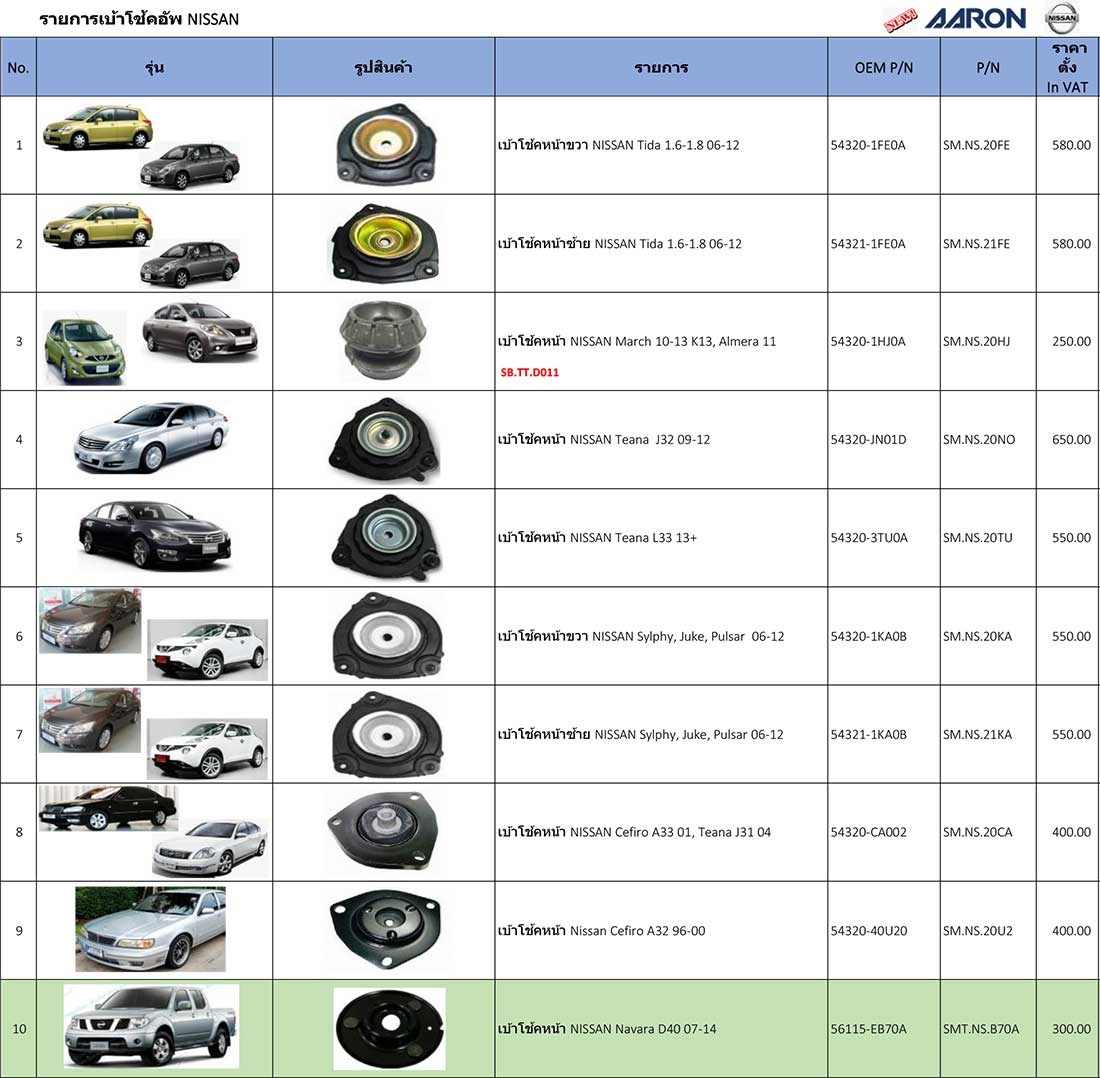Click the red SB.TT.D011 note

point(530,372)
